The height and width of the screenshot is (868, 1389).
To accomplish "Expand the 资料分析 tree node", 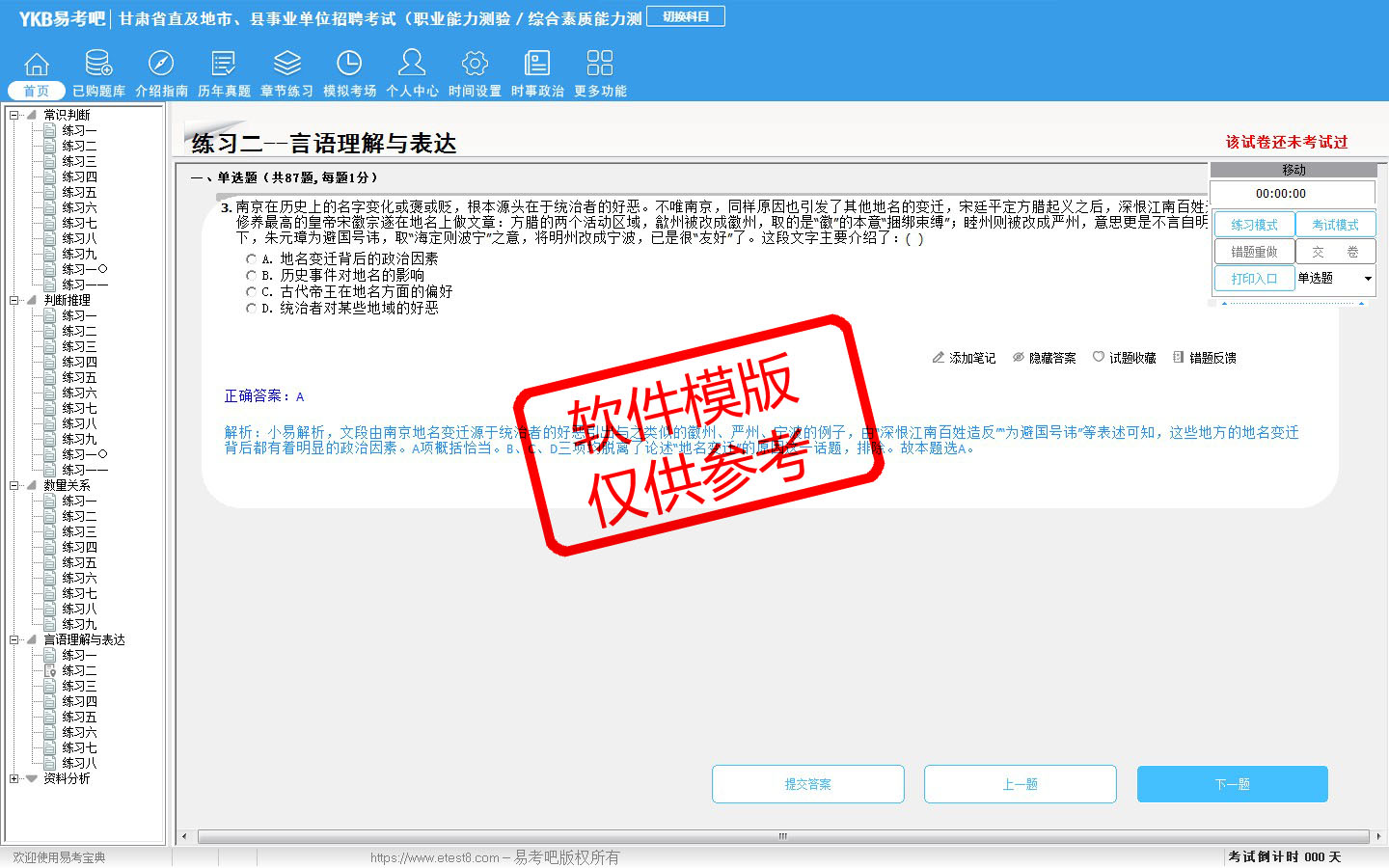I will (x=14, y=778).
